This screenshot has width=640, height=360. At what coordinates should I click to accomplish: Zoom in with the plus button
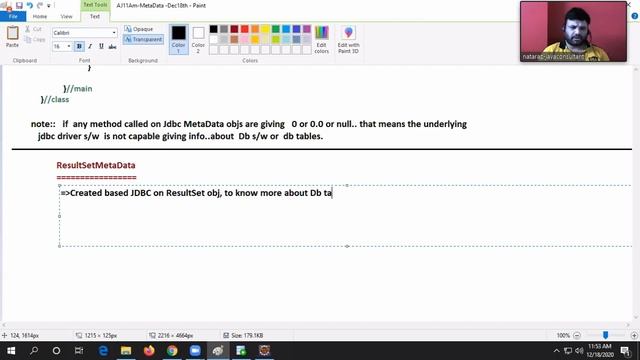(634, 336)
